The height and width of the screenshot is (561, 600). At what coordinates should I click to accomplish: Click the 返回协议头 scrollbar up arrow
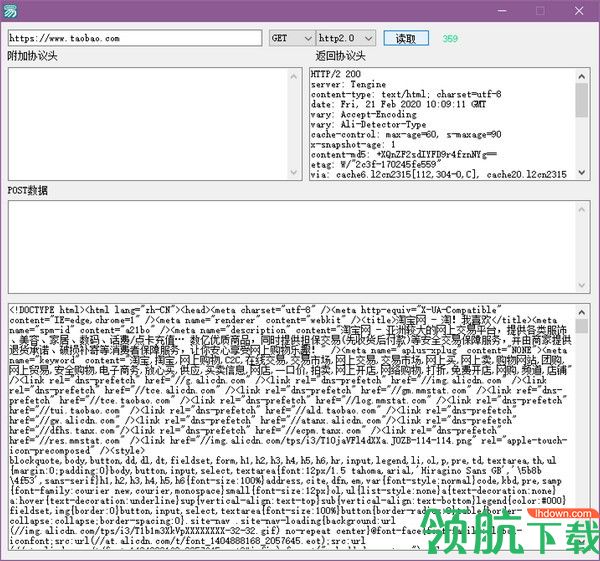[x=582, y=76]
